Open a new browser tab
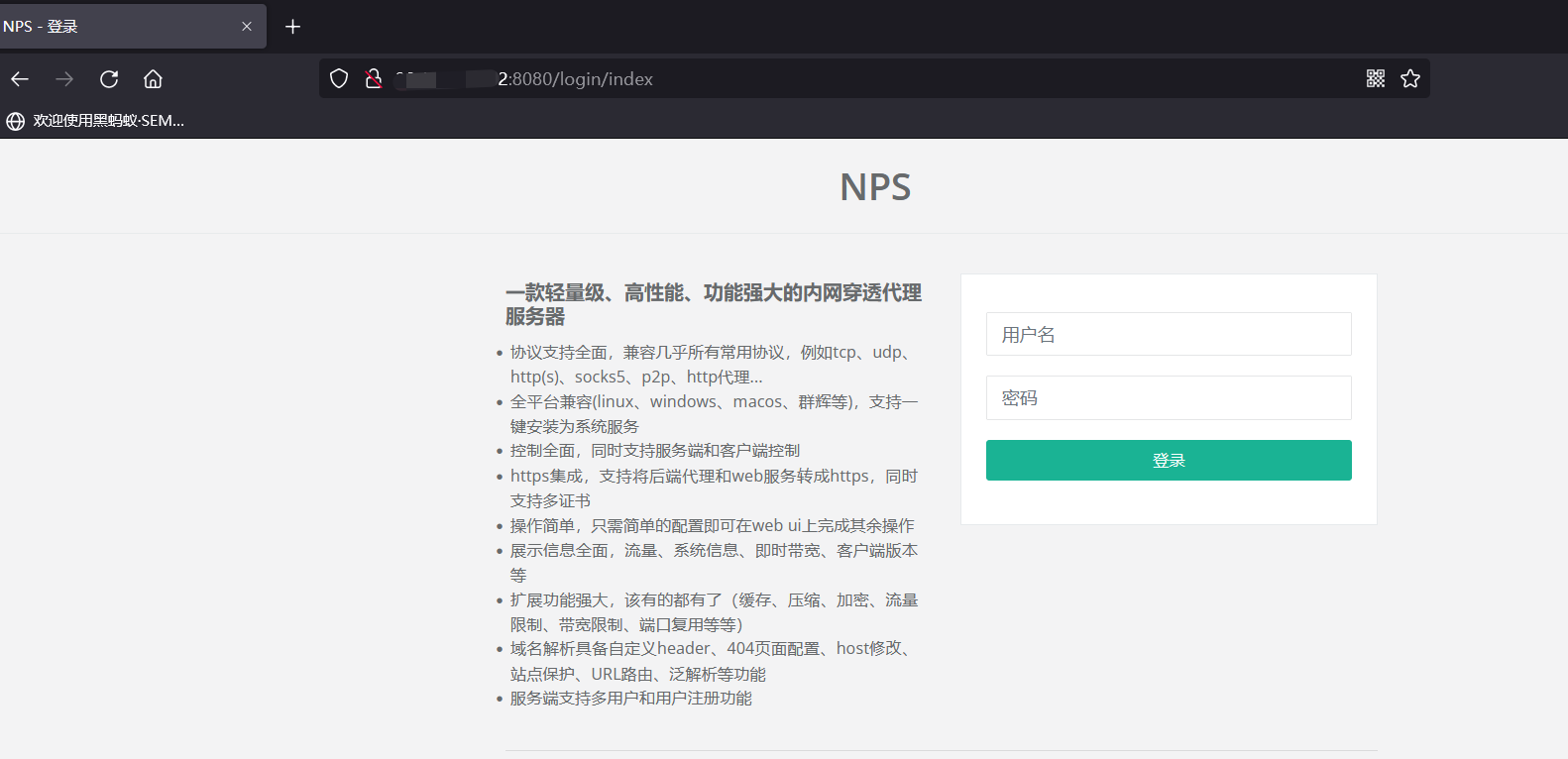Screen dimensions: 1568x759 (x=292, y=27)
